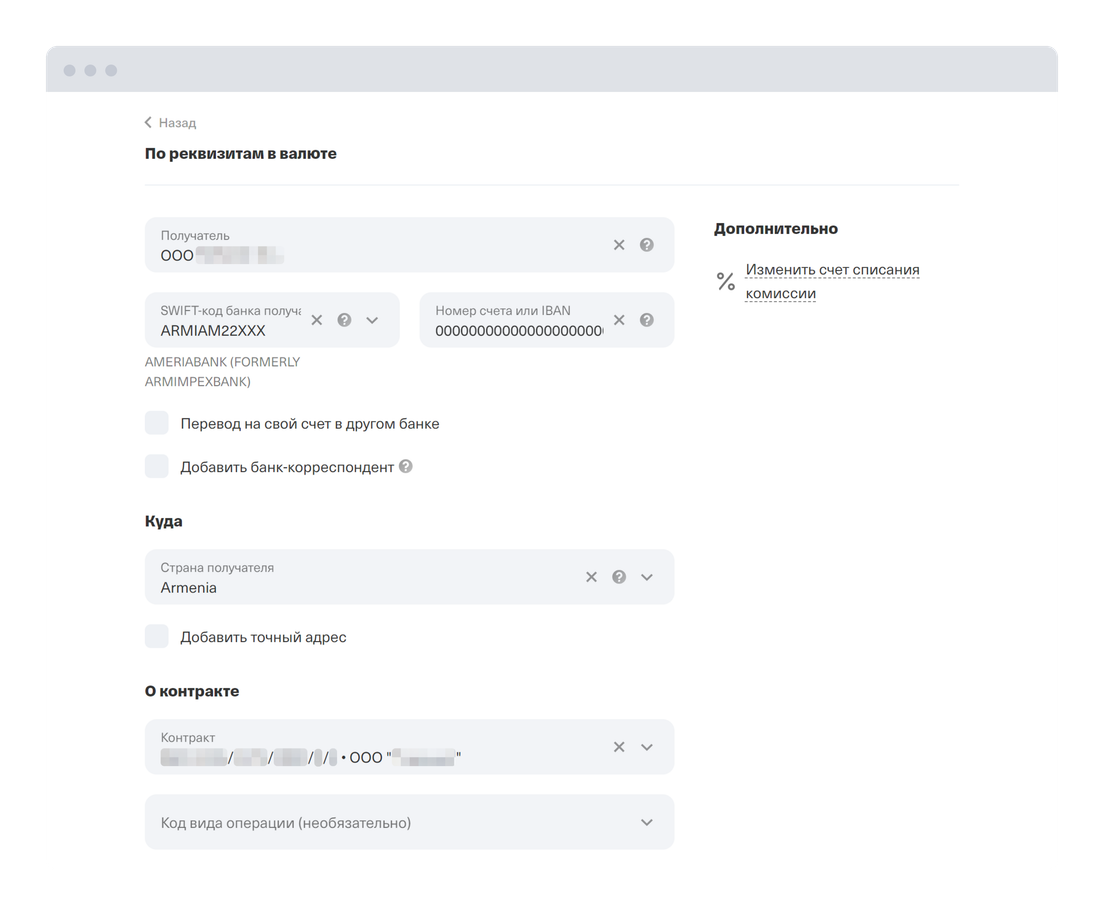Clear the Страна получателя selection

[591, 577]
